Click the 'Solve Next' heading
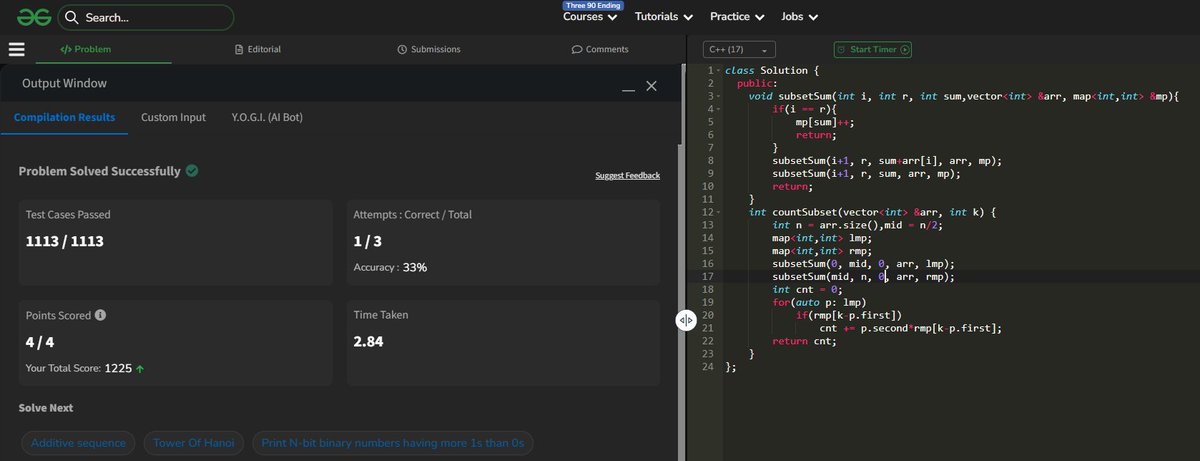This screenshot has width=1200, height=461. (46, 408)
